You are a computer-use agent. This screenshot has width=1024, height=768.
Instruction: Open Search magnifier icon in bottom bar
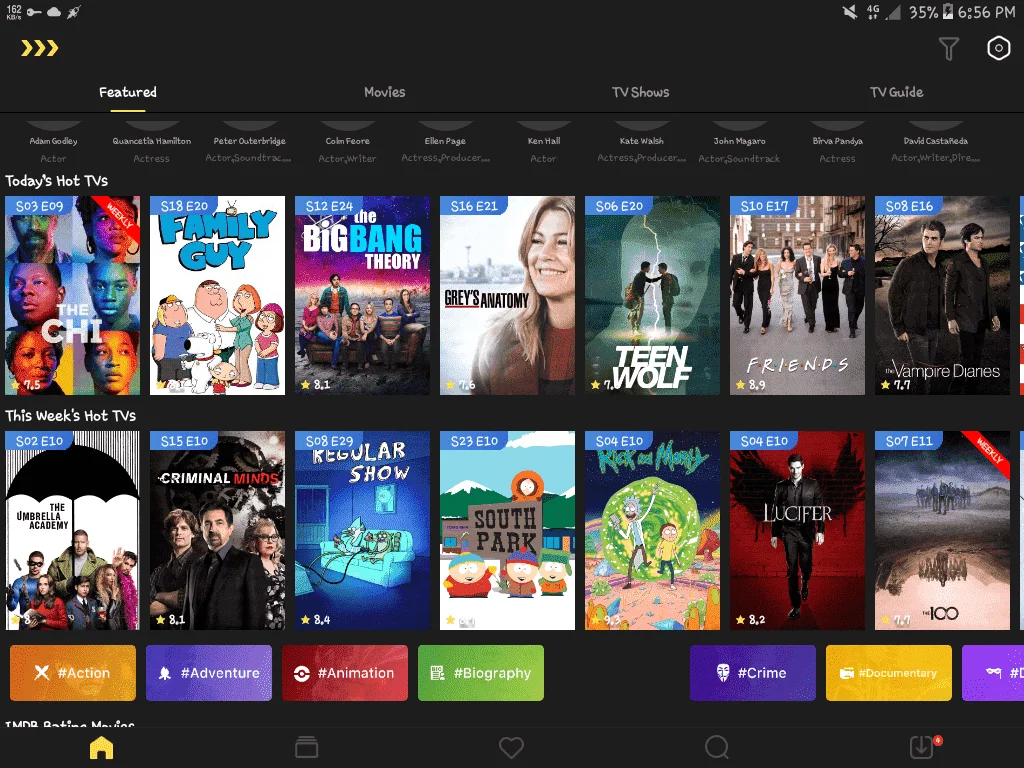tap(716, 748)
